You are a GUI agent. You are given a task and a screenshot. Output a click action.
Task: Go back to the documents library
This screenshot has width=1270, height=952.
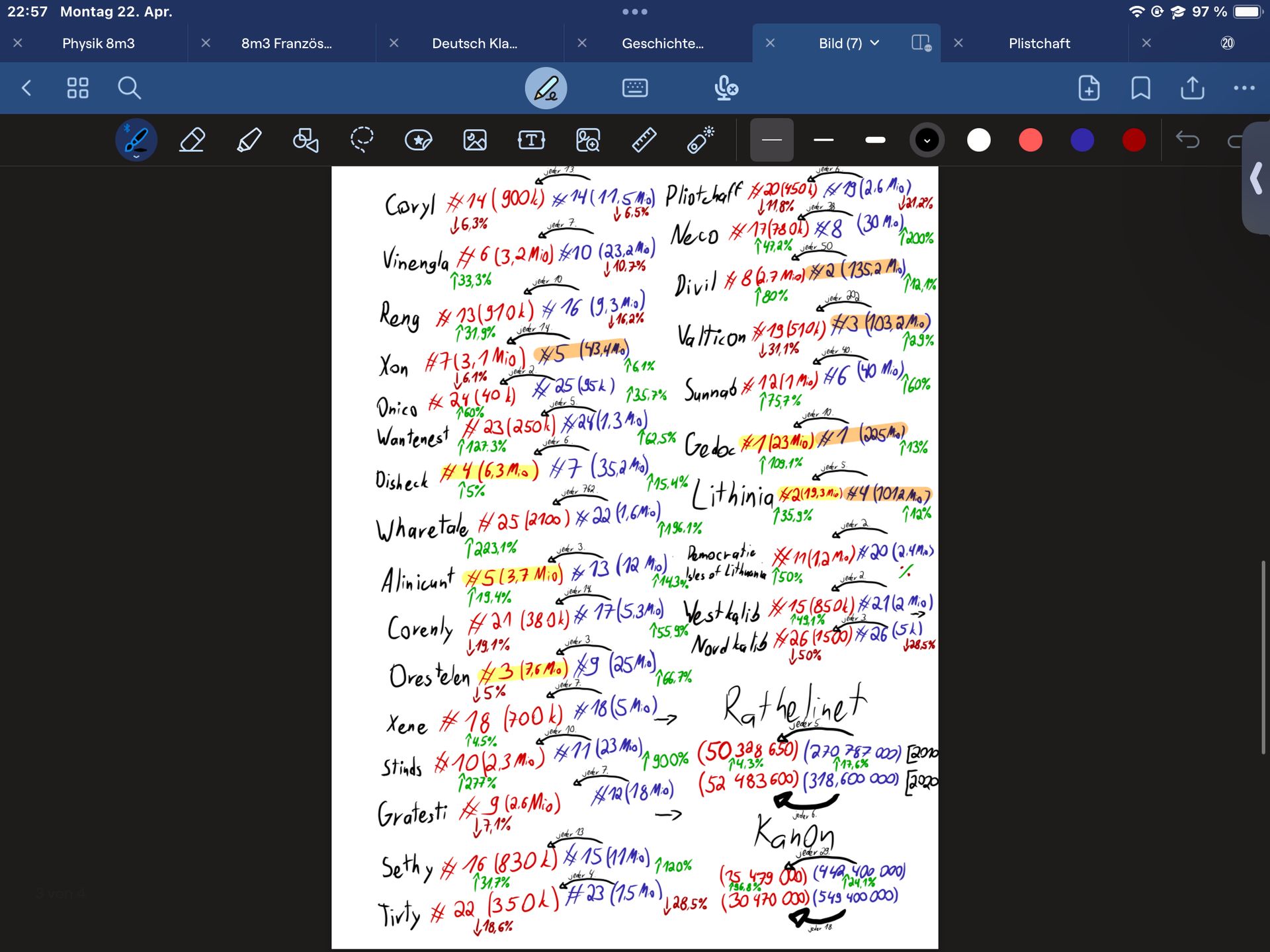pyautogui.click(x=26, y=88)
